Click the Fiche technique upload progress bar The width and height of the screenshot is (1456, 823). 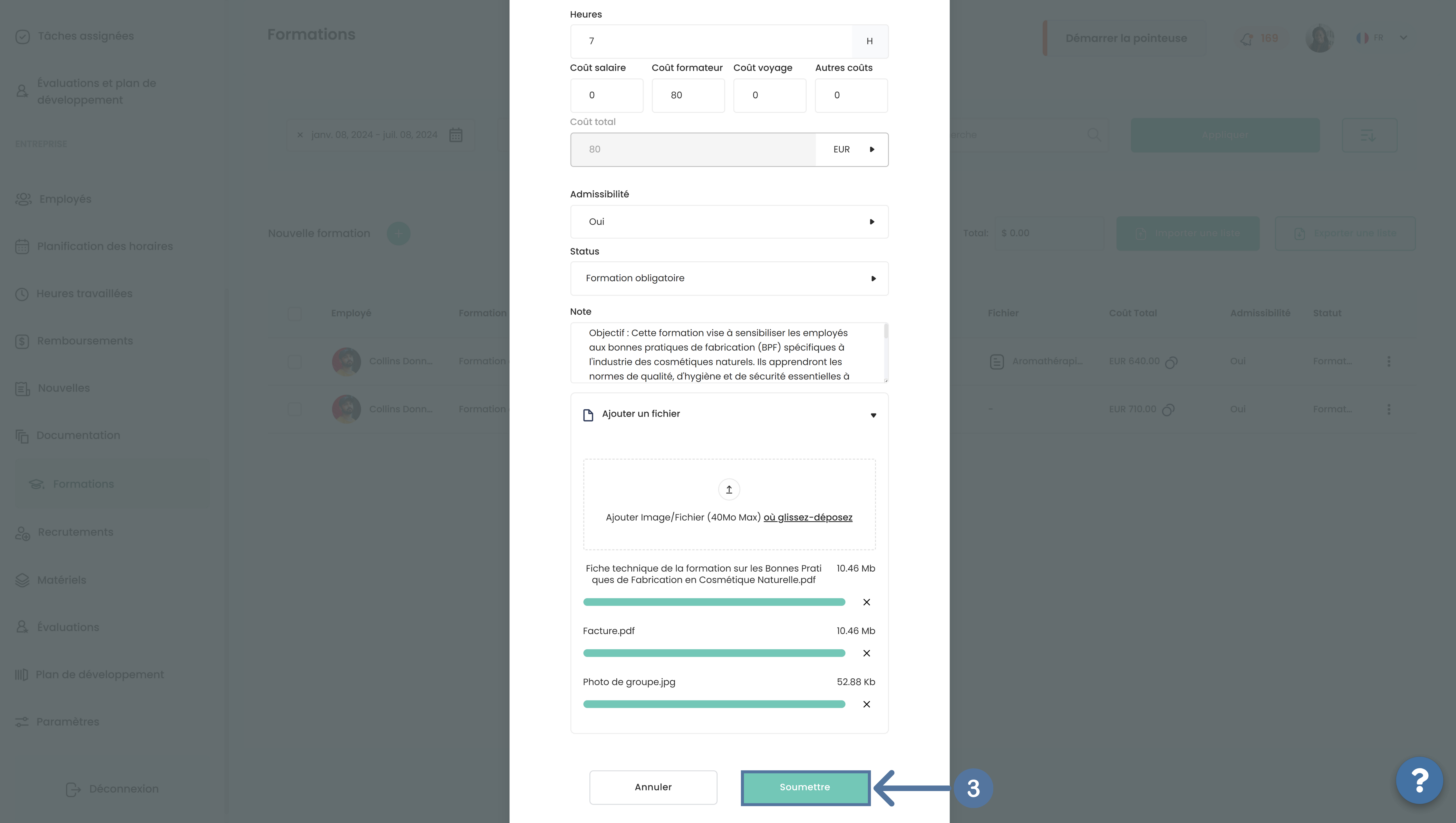coord(714,602)
